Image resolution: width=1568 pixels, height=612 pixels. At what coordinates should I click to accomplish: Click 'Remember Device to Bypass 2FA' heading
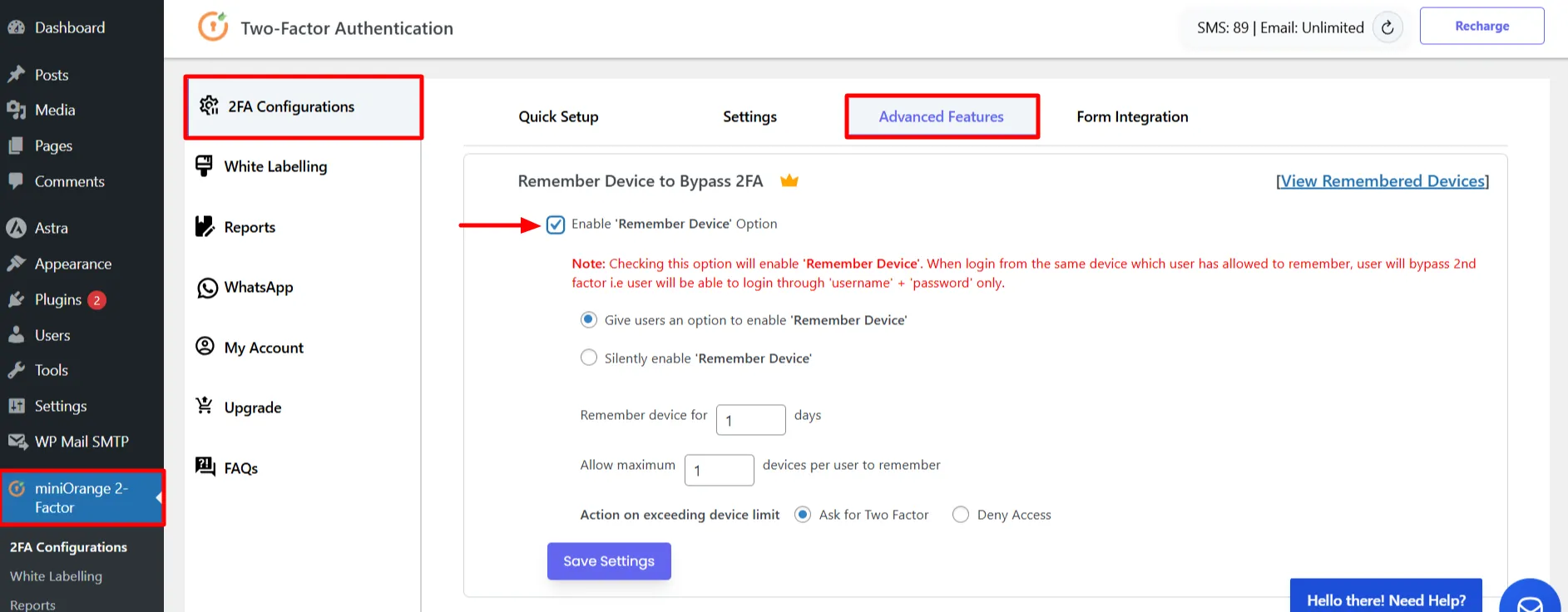tap(641, 181)
